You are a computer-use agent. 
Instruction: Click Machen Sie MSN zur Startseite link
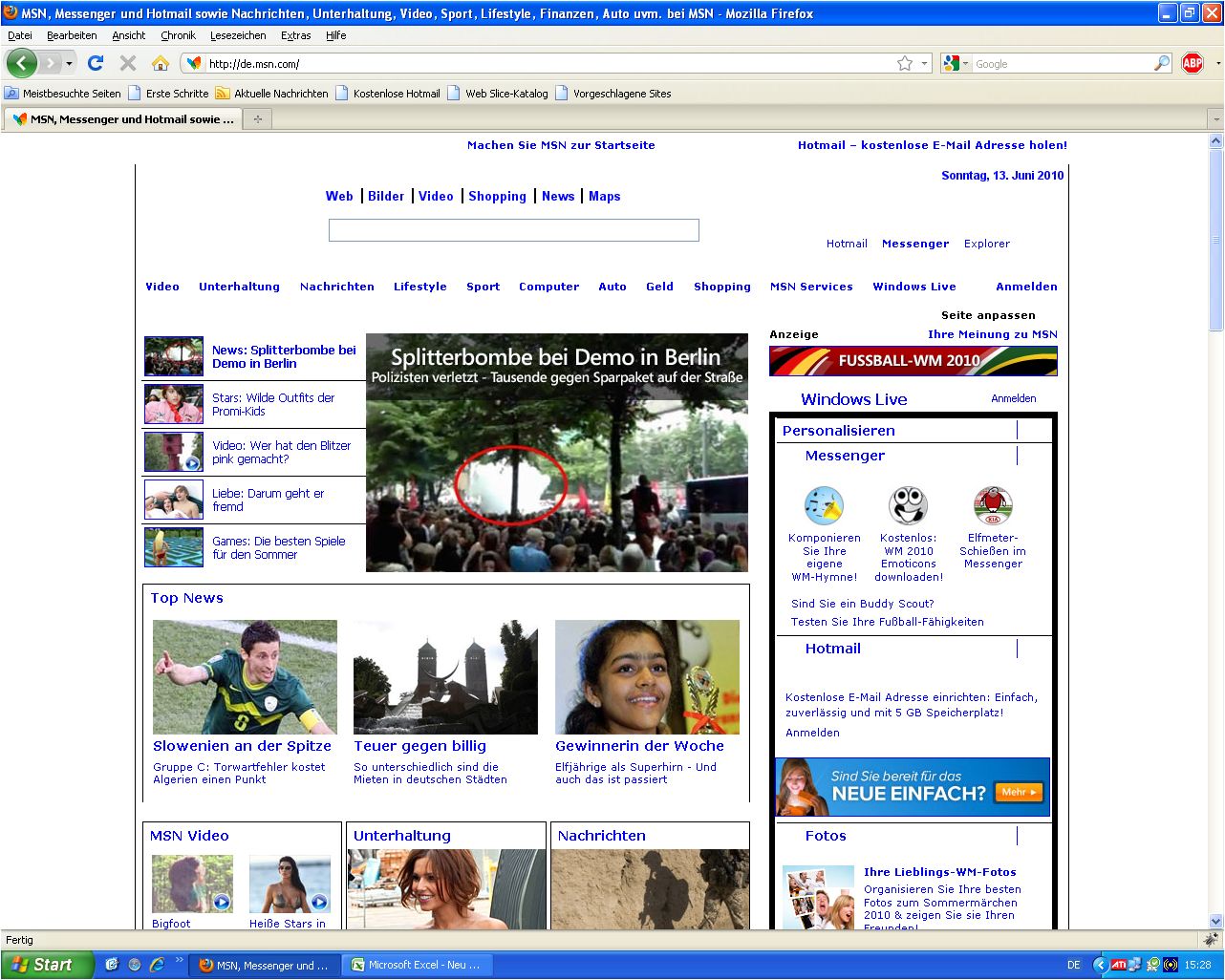561,145
